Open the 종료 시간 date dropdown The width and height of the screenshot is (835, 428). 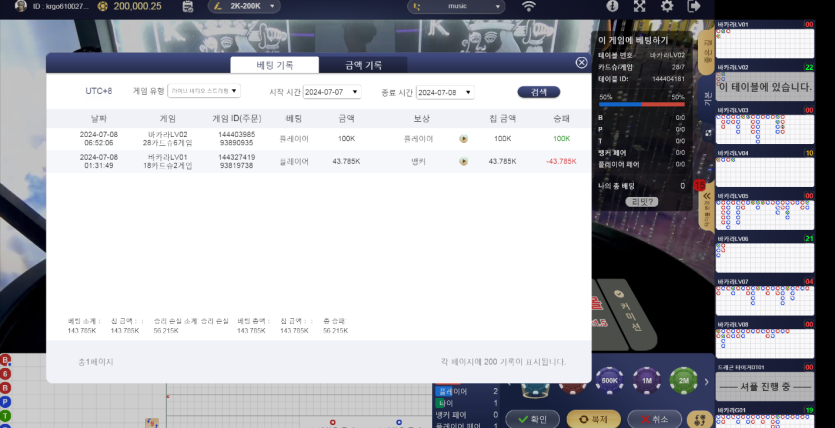tap(445, 92)
